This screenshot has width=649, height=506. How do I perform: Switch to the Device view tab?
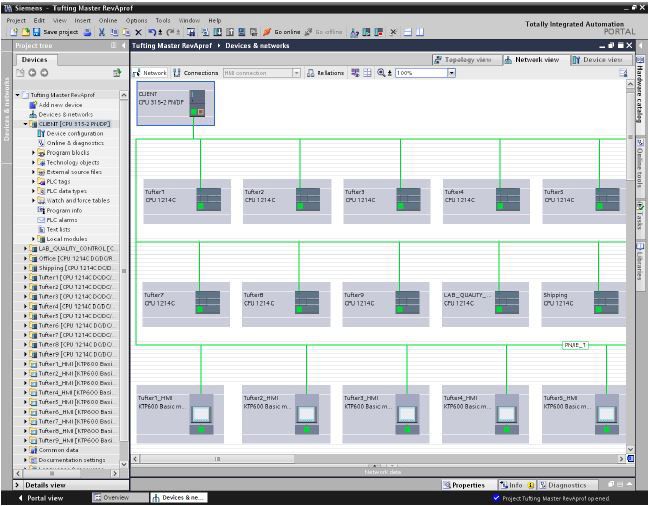point(601,60)
